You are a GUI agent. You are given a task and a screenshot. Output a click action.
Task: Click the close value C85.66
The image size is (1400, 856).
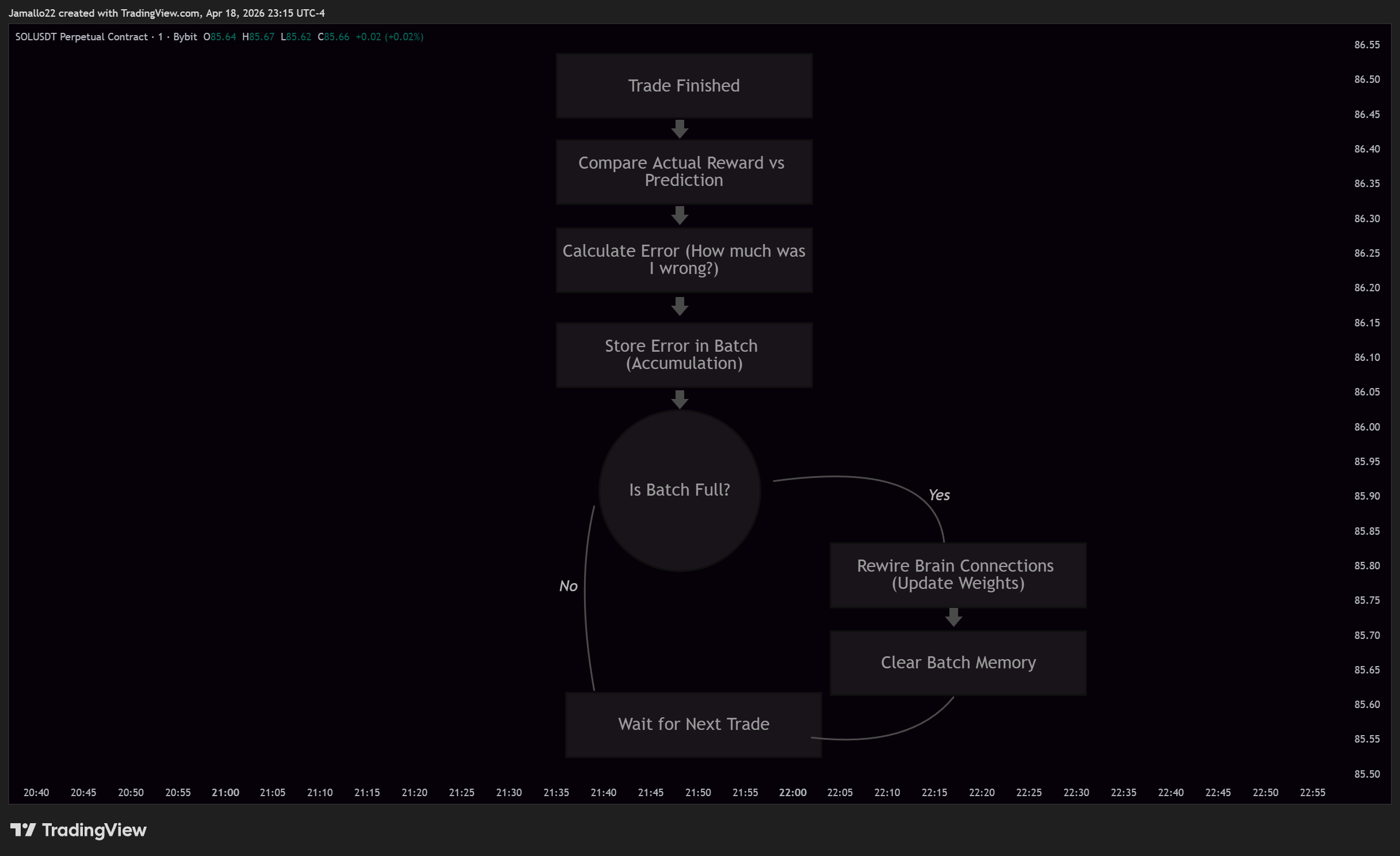[333, 37]
